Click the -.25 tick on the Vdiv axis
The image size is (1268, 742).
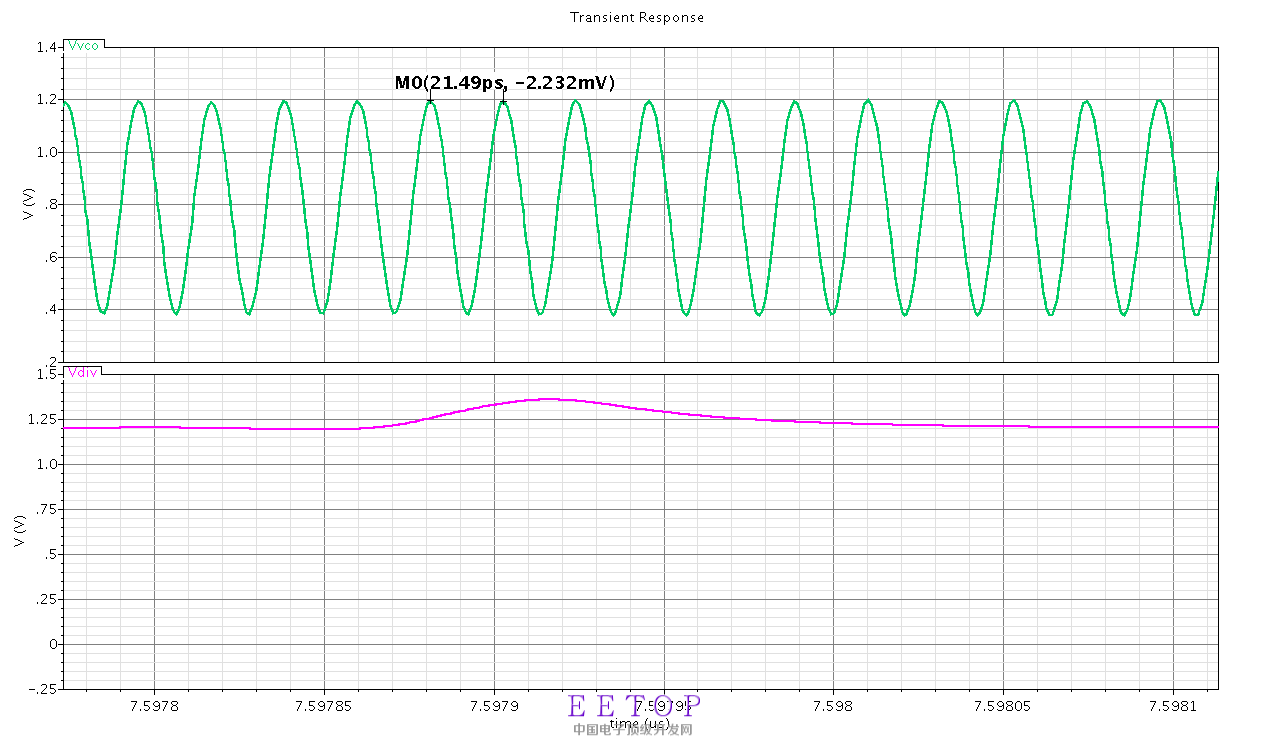tap(42, 689)
